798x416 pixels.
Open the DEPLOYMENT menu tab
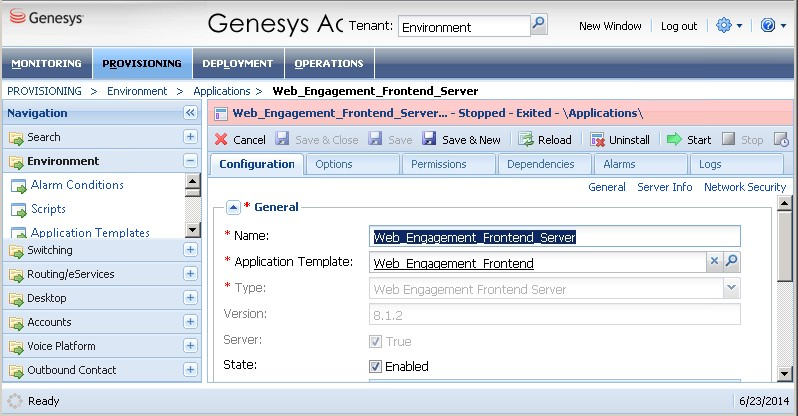pyautogui.click(x=238, y=63)
